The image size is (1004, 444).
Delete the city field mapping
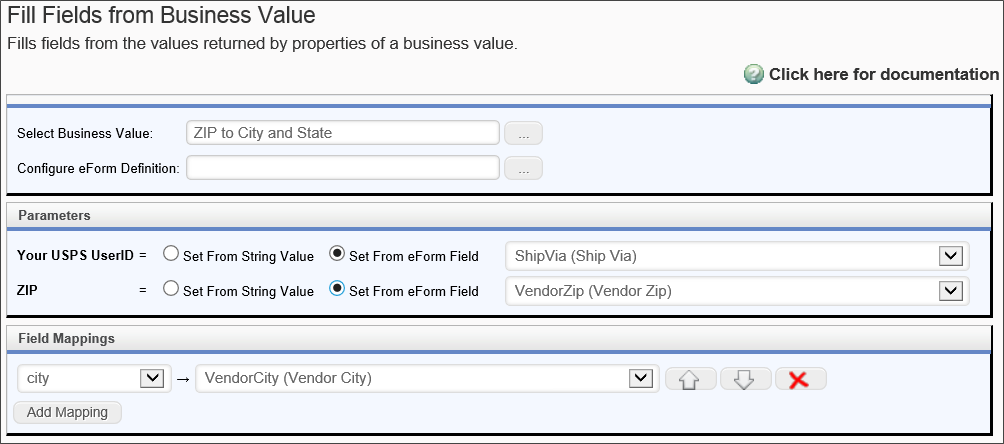click(799, 379)
